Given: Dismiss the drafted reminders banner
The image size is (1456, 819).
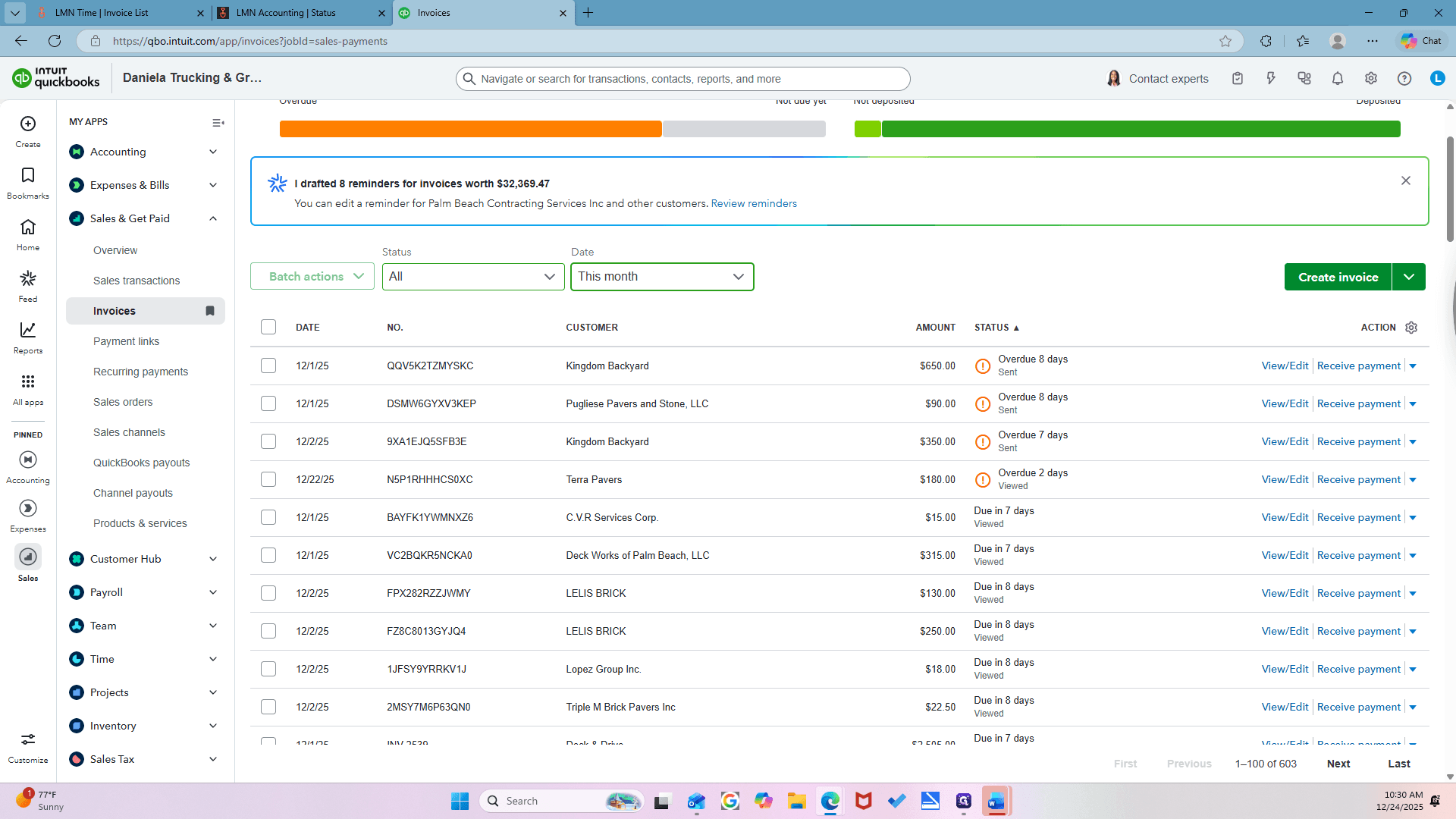Looking at the screenshot, I should (1406, 180).
